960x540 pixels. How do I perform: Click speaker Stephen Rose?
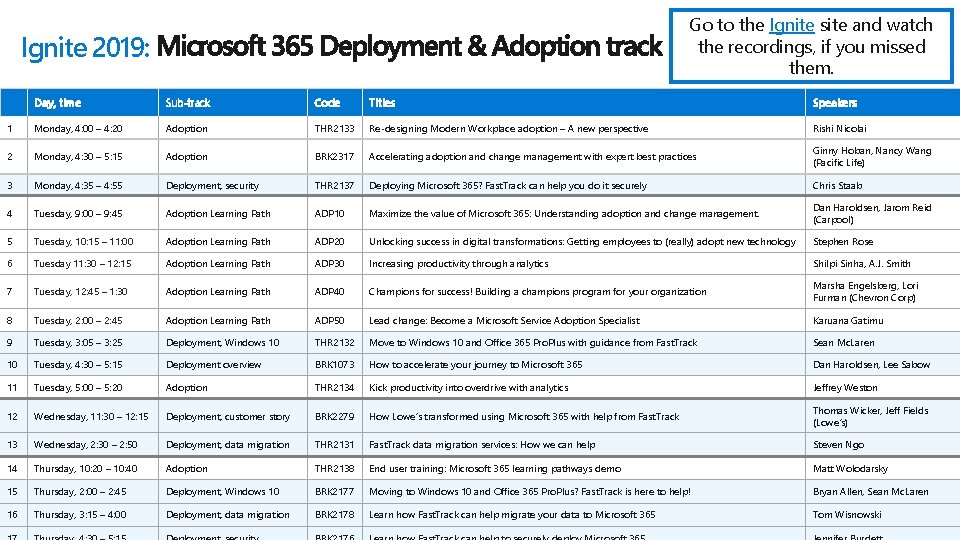click(x=842, y=242)
